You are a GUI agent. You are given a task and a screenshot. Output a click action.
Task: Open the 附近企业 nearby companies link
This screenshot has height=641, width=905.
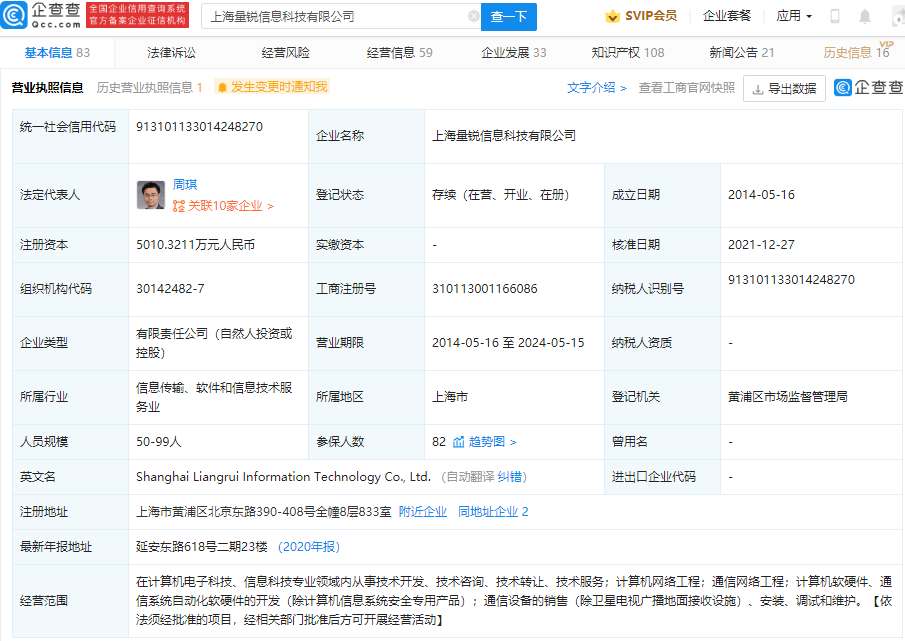(422, 511)
